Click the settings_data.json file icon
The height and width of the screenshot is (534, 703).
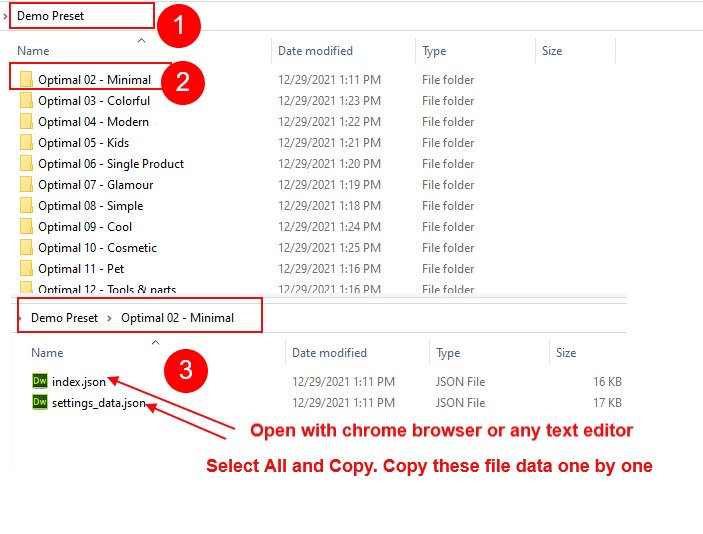pos(40,402)
